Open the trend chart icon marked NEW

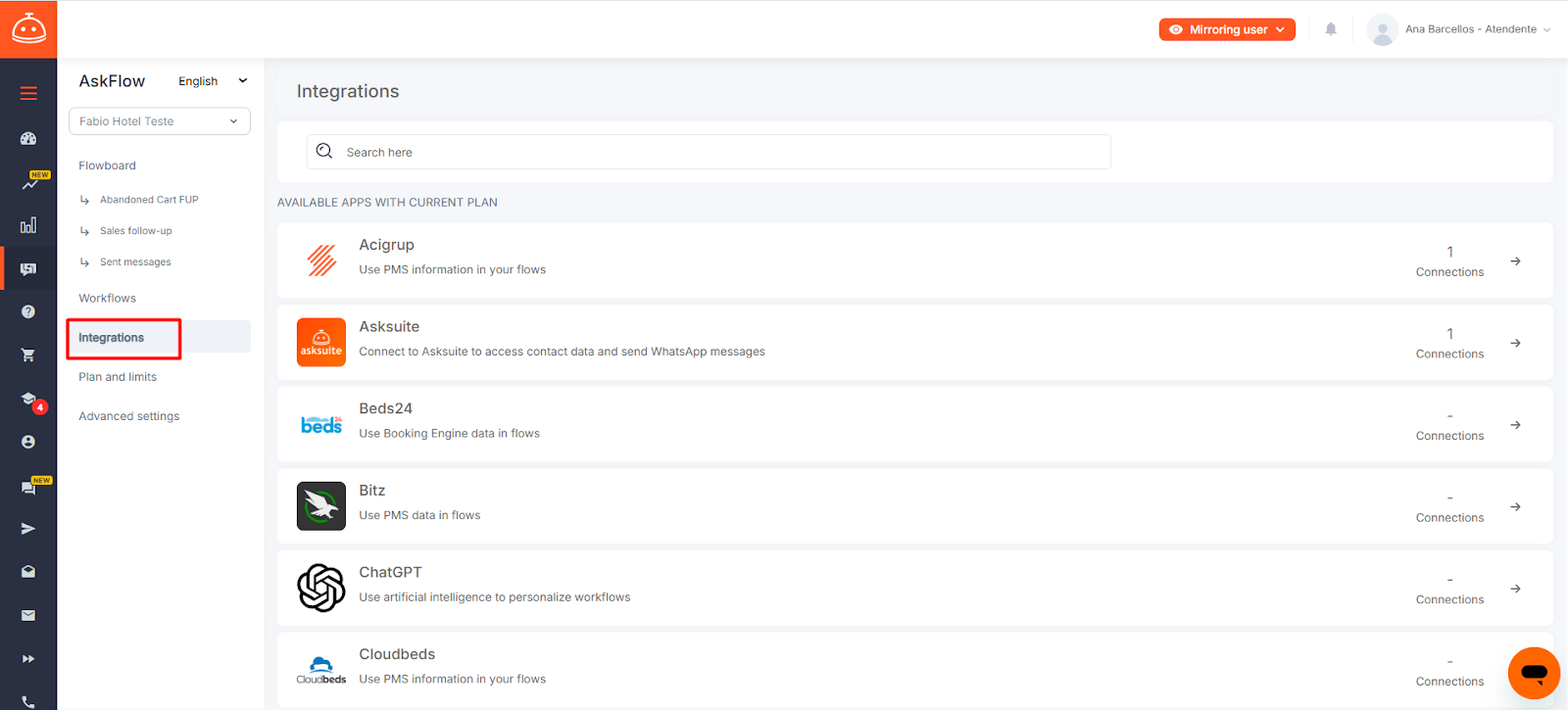pos(30,182)
